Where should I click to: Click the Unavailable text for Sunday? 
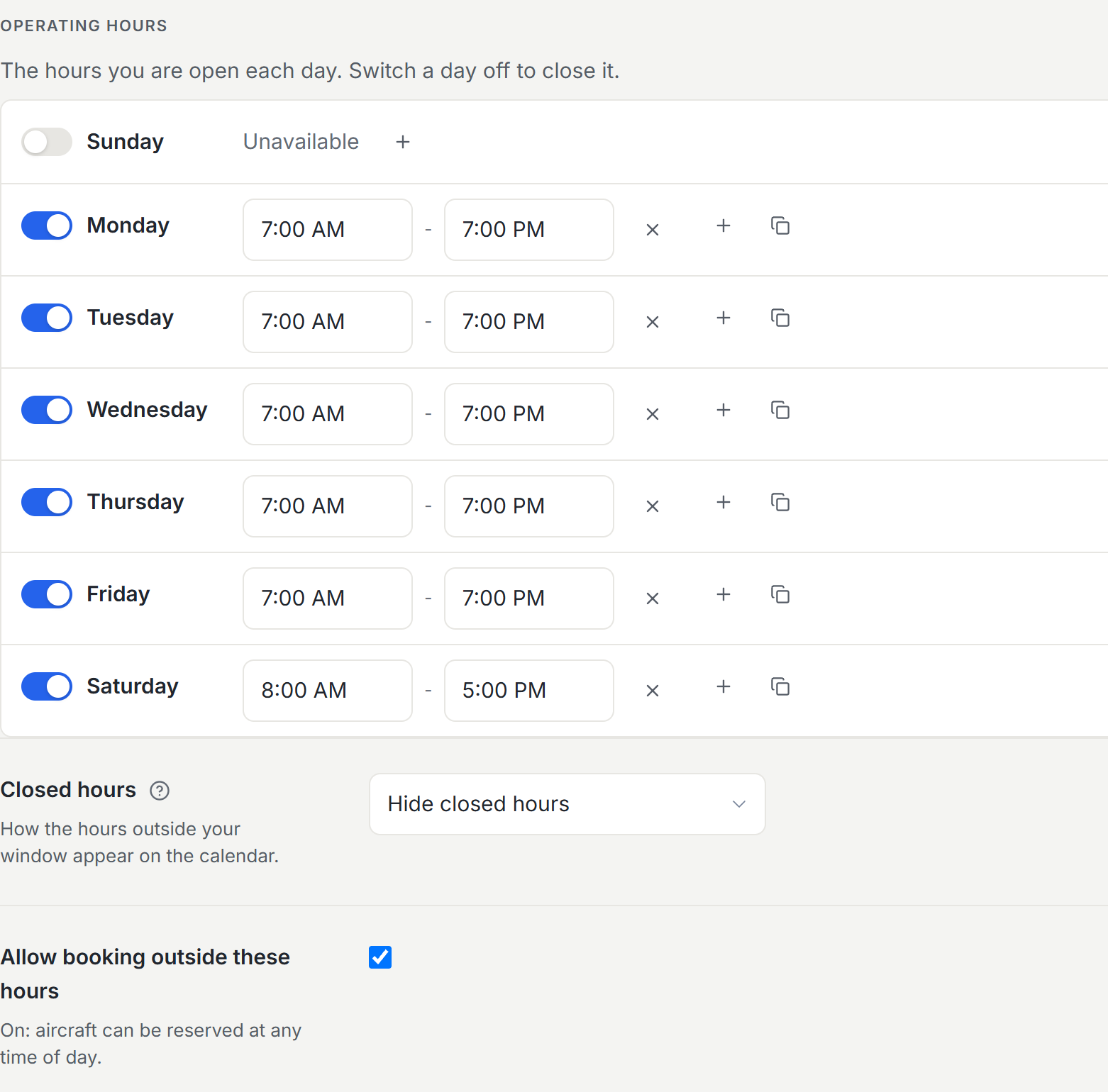pyautogui.click(x=301, y=142)
